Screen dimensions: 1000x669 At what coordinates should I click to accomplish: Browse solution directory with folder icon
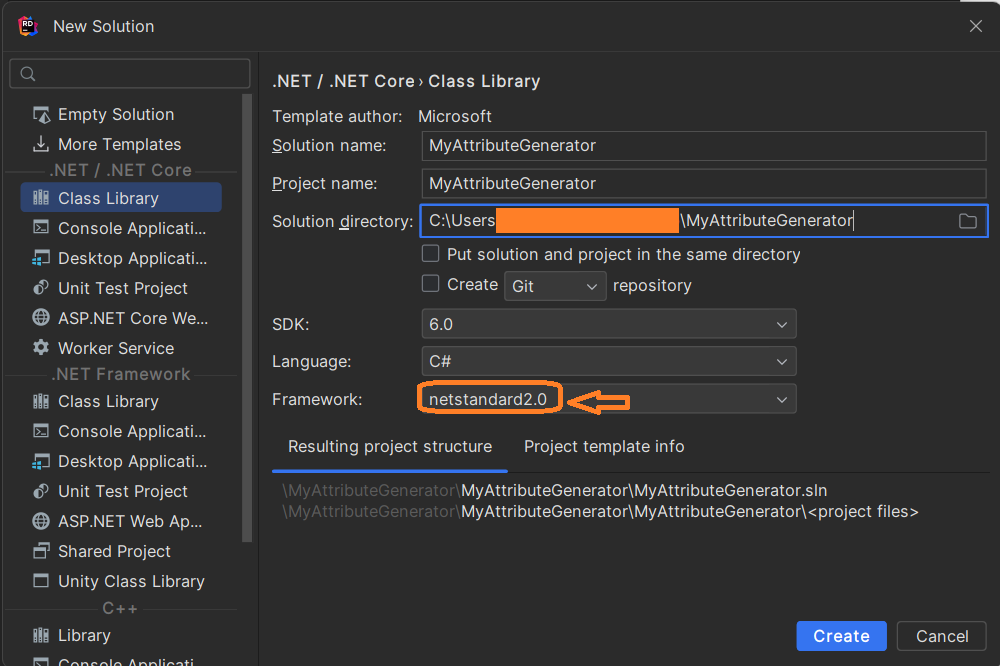pos(967,221)
